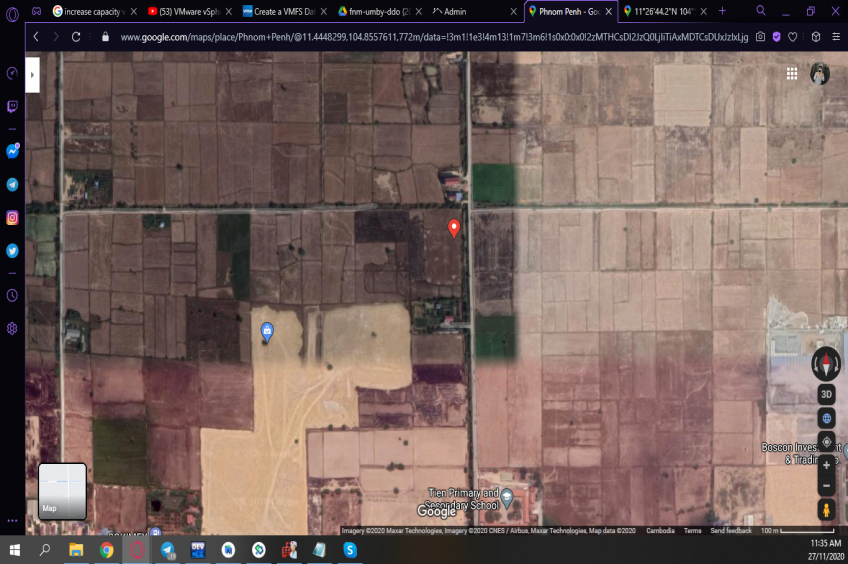Toggle the 3D view button
This screenshot has width=848, height=564.
tap(826, 394)
